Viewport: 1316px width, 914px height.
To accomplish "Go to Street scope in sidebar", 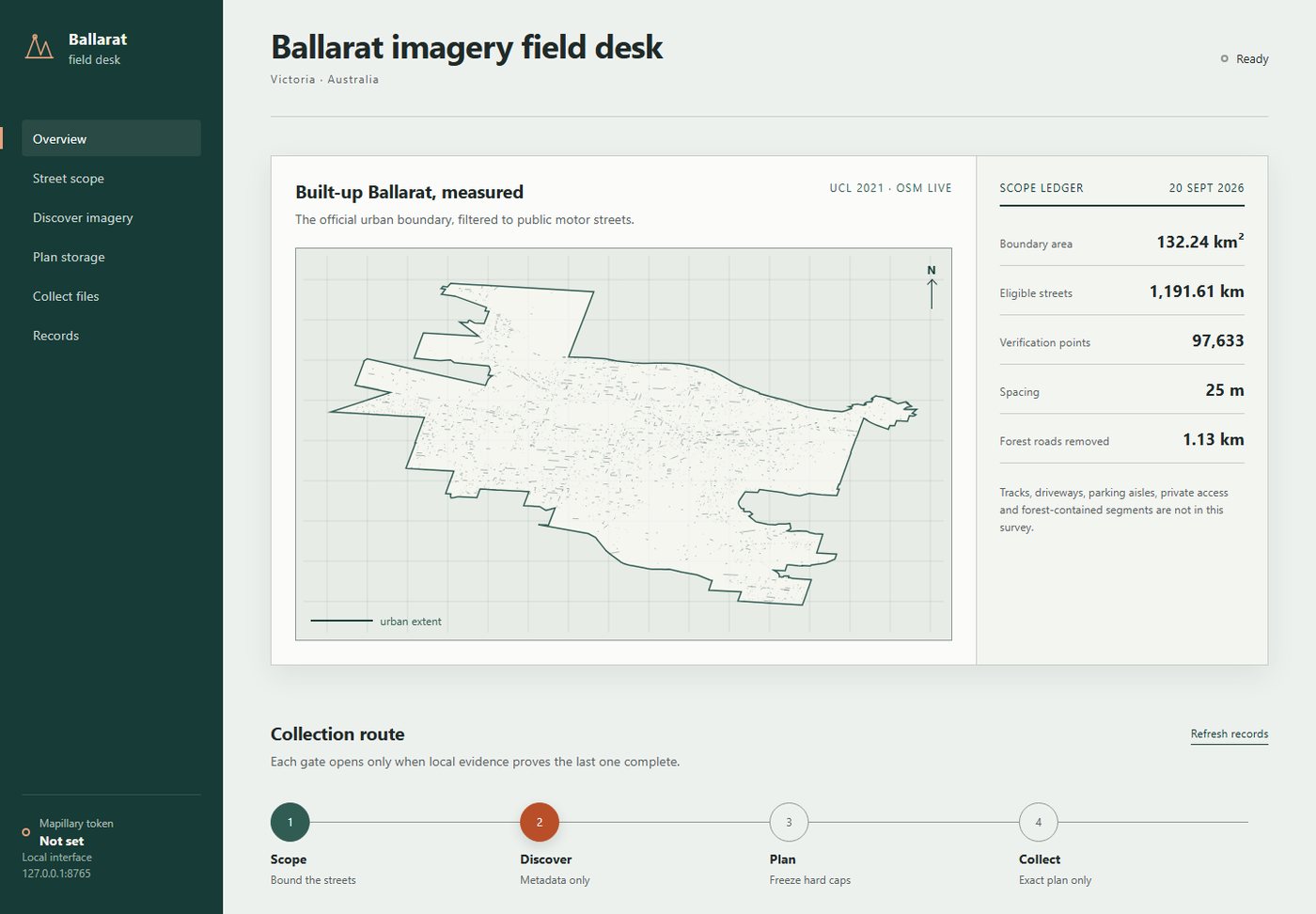I will click(111, 178).
